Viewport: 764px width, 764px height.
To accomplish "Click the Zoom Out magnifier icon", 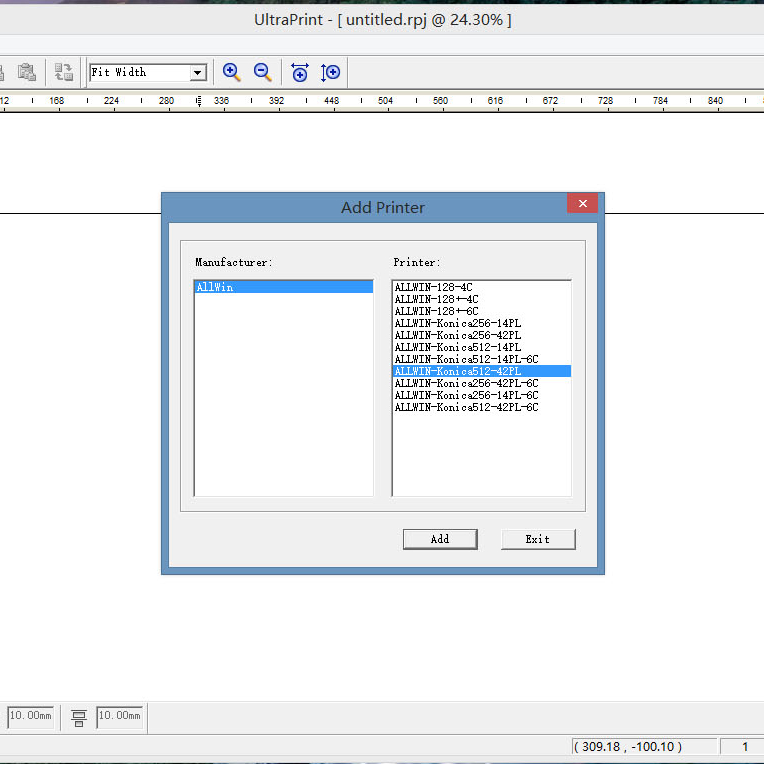I will [x=263, y=72].
